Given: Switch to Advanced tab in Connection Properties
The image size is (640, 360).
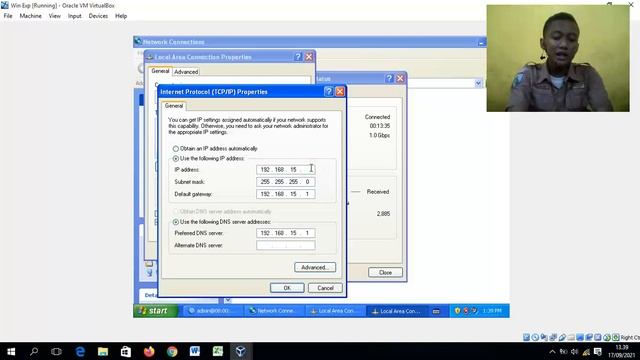Looking at the screenshot, I should point(186,72).
